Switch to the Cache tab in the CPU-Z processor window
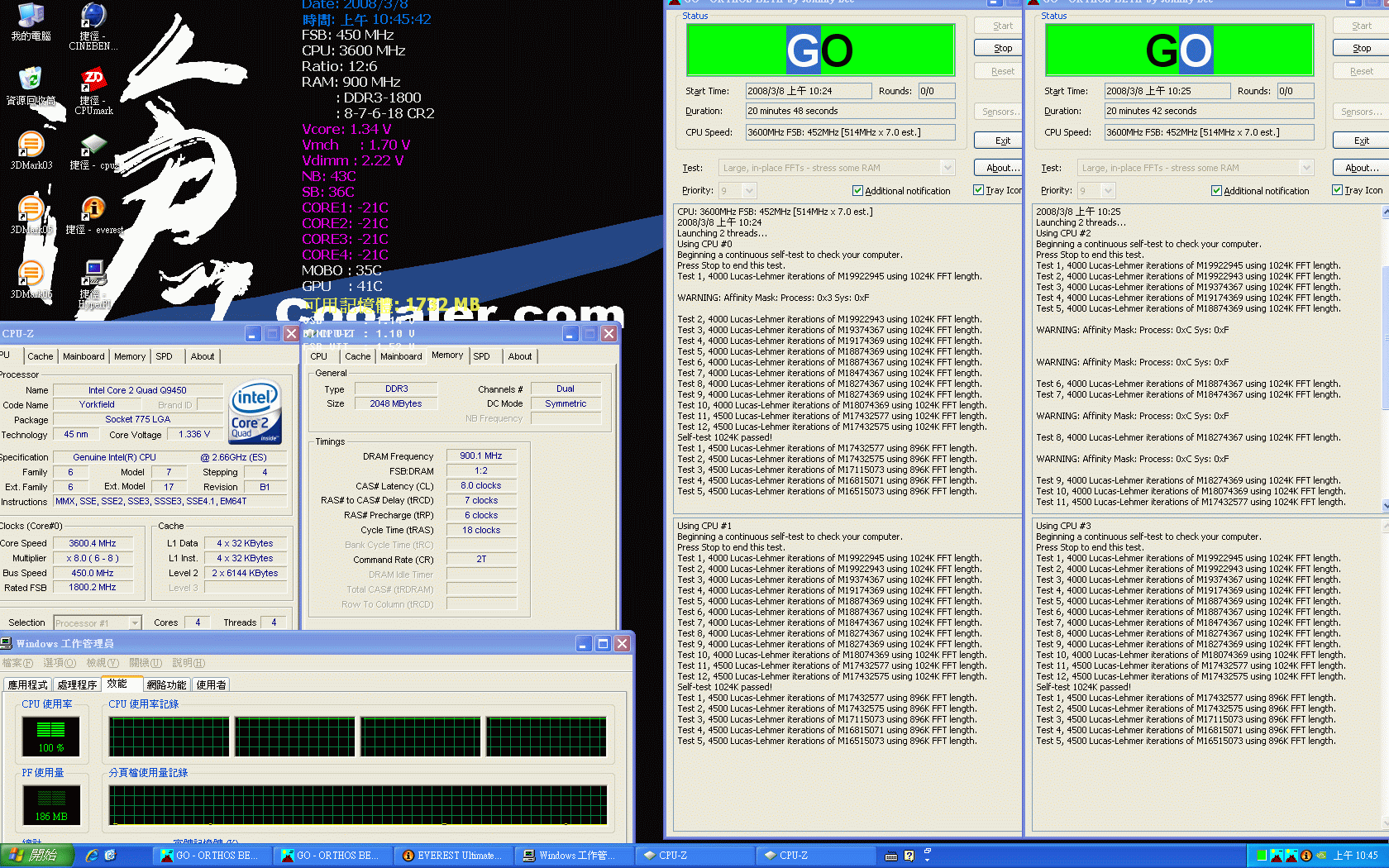This screenshot has height=868, width=1389. pyautogui.click(x=40, y=356)
